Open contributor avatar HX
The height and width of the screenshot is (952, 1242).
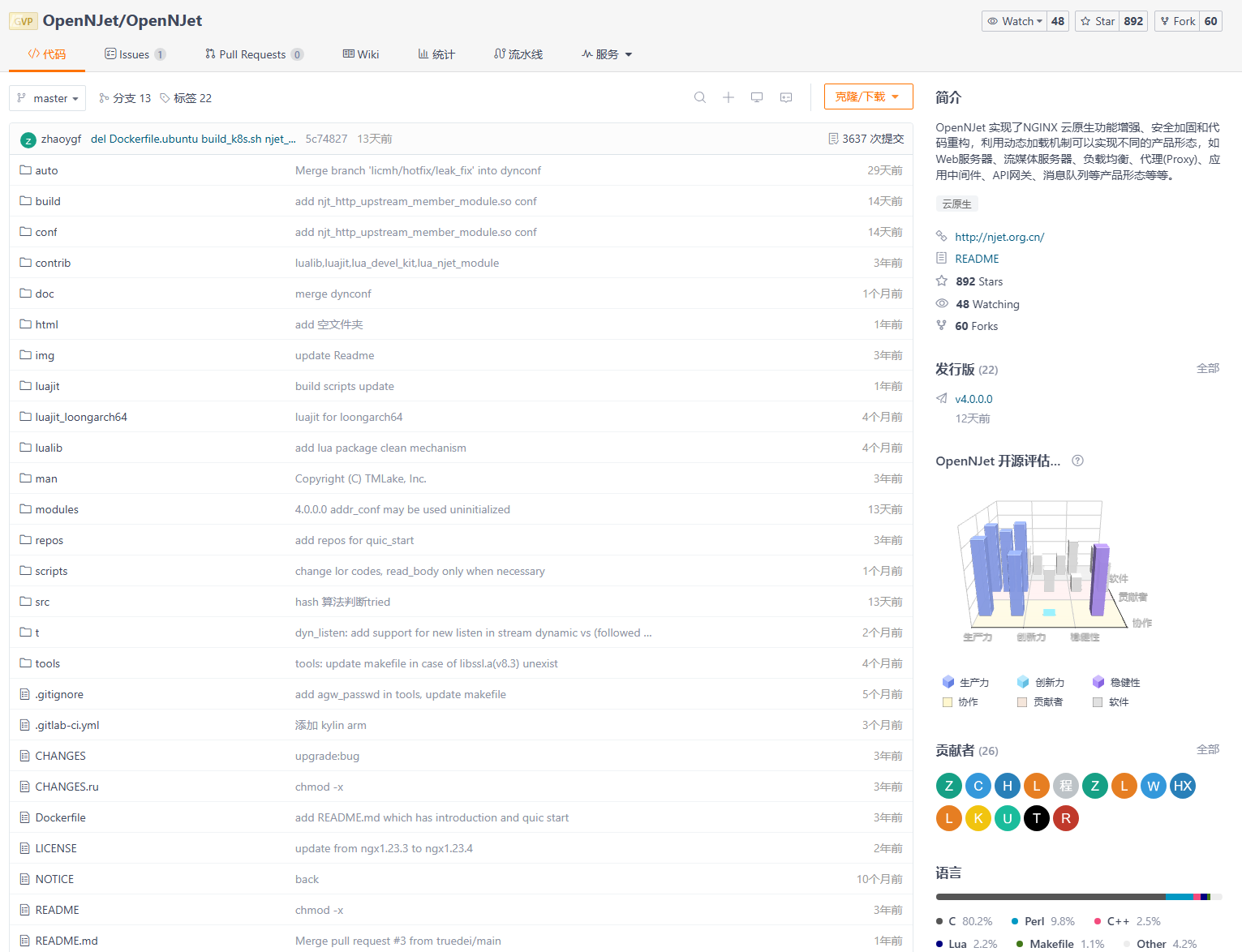(x=1183, y=786)
